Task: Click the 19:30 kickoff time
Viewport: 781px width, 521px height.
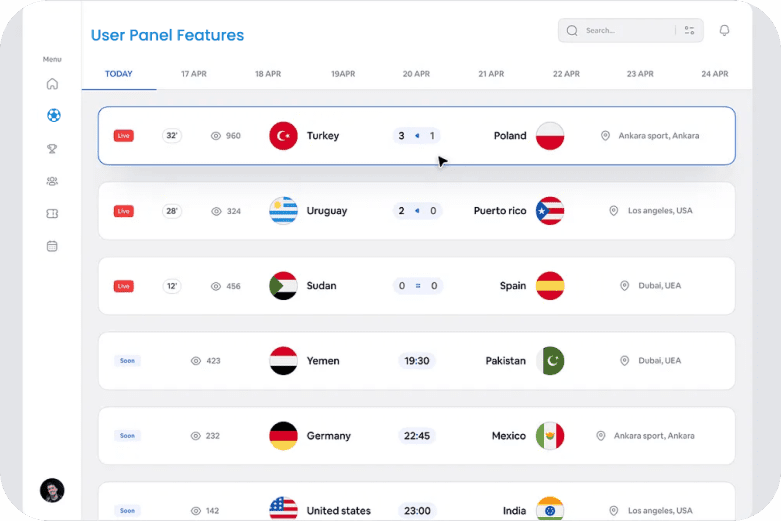Action: (x=417, y=361)
